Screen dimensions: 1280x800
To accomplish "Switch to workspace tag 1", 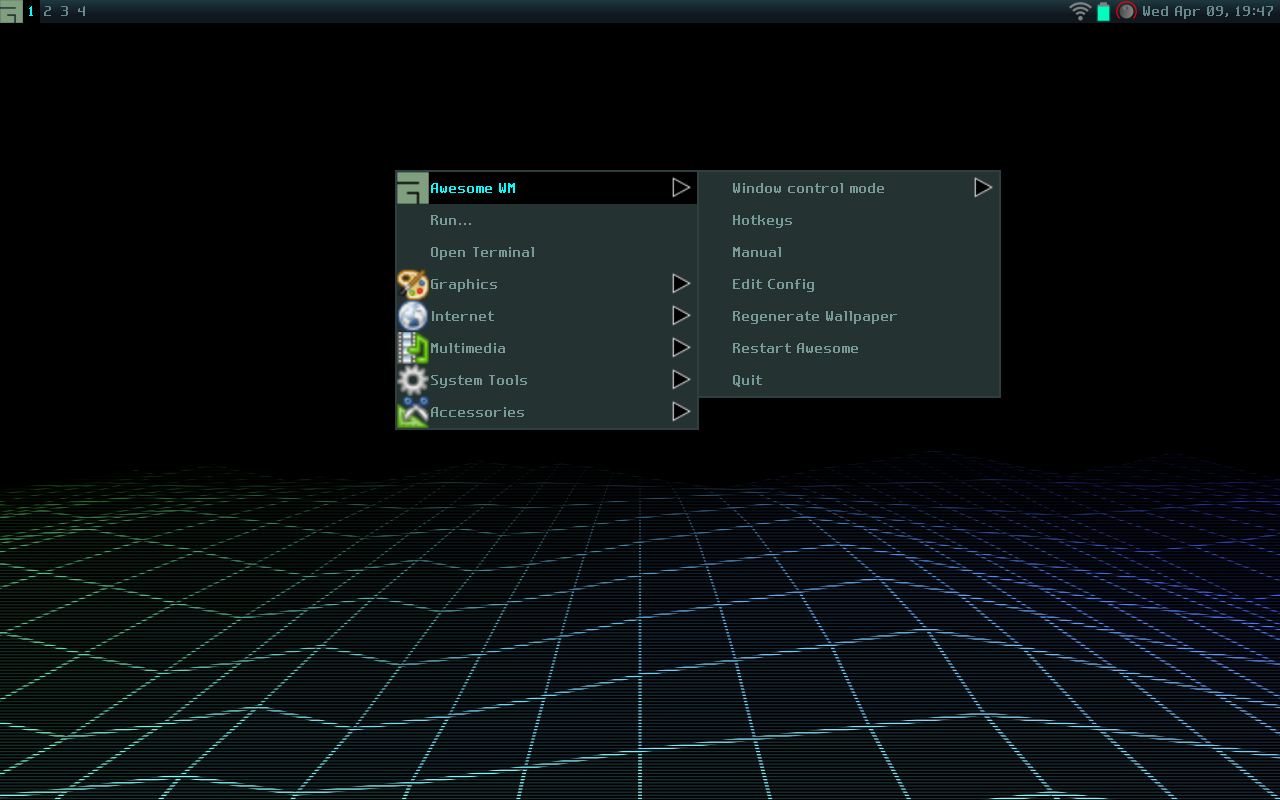I will [31, 12].
